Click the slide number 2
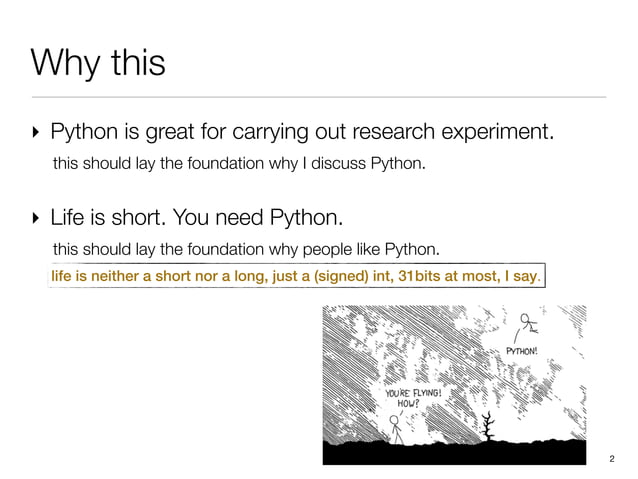 point(612,459)
